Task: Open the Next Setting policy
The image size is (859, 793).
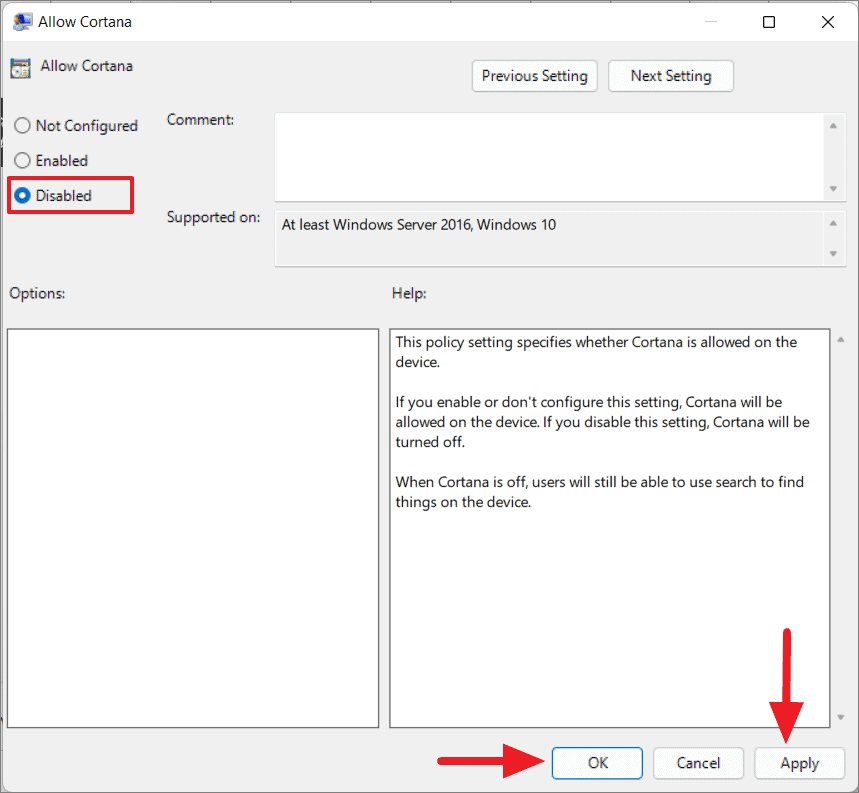Action: coord(670,75)
